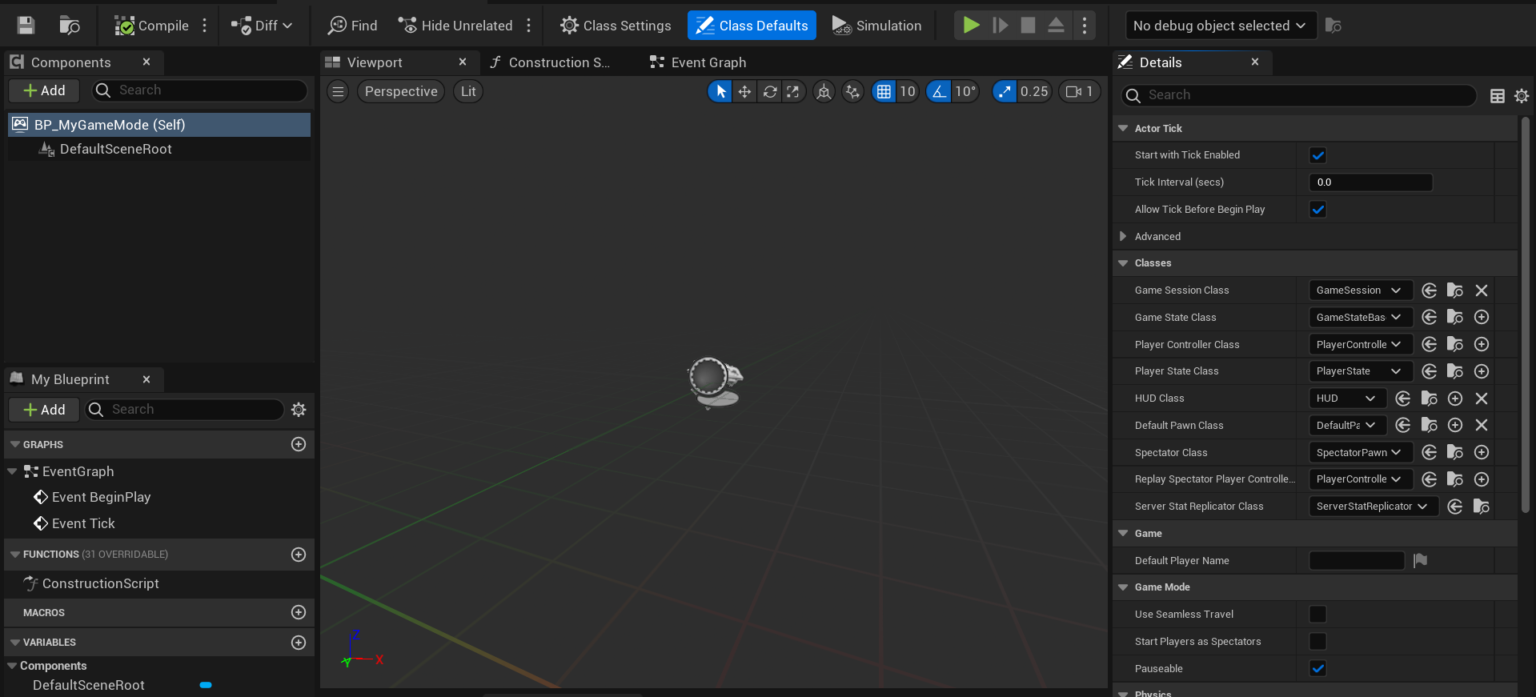Screen dimensions: 1536x697
Task: Open the Find search for this Blueprint
Action: [351, 24]
